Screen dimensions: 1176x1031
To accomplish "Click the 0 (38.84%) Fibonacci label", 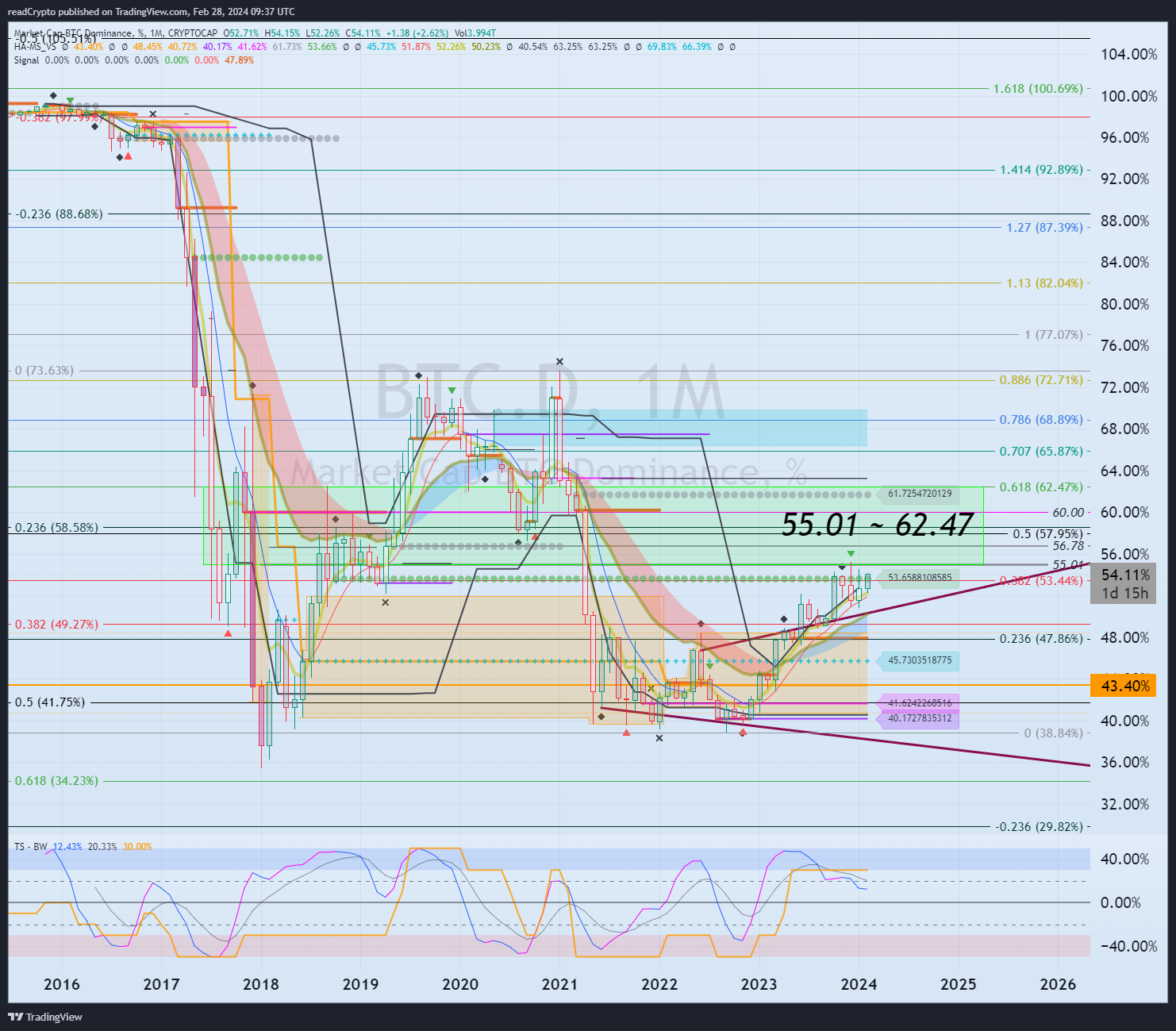I will (1054, 733).
